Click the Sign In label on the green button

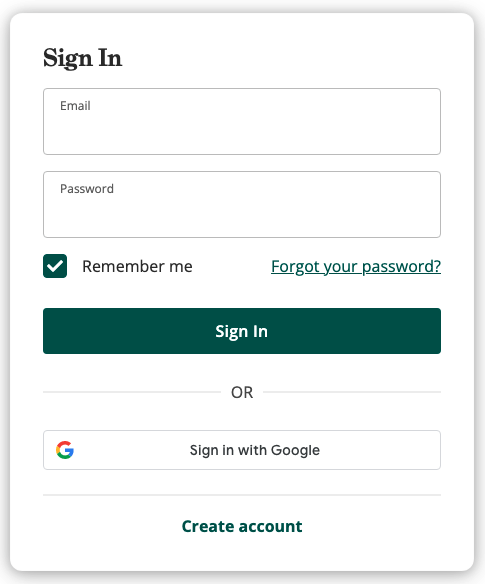point(241,331)
